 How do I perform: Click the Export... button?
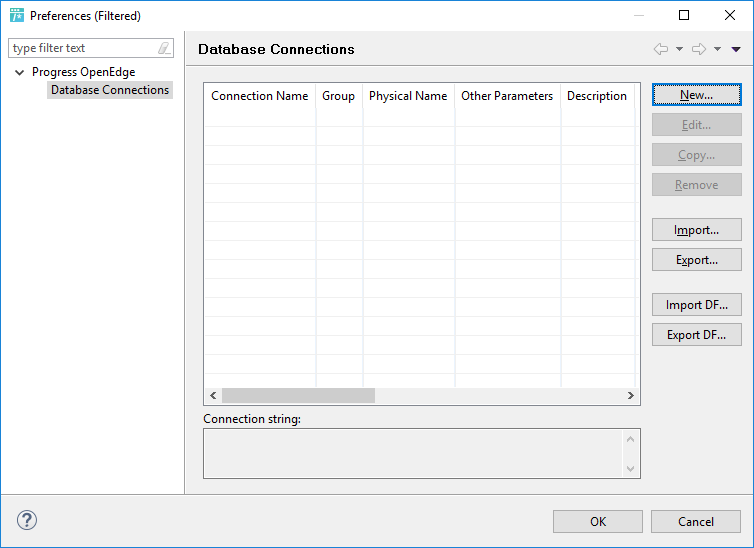[696, 260]
